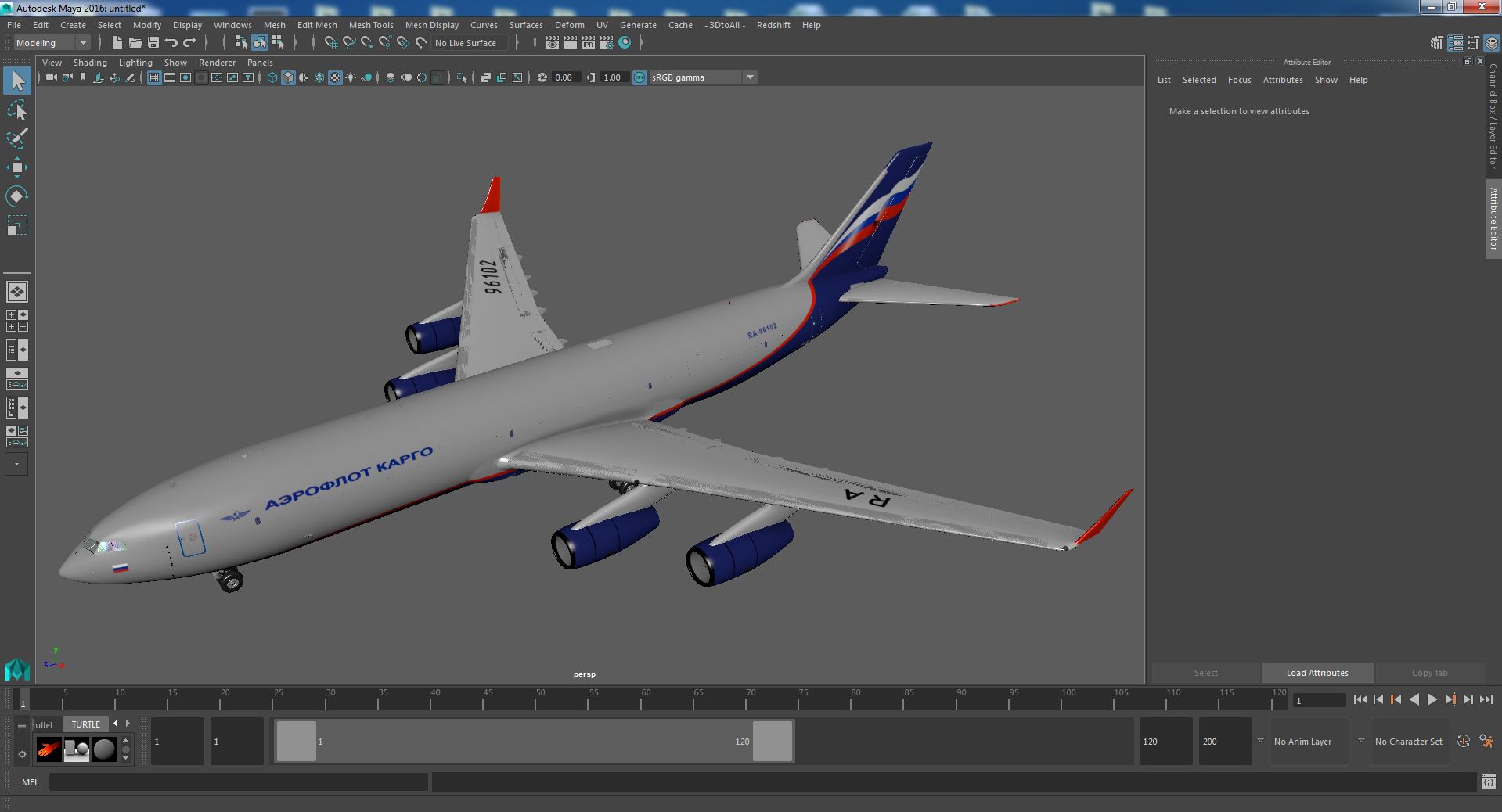Play the animation backwards
1502x812 pixels.
click(1414, 700)
